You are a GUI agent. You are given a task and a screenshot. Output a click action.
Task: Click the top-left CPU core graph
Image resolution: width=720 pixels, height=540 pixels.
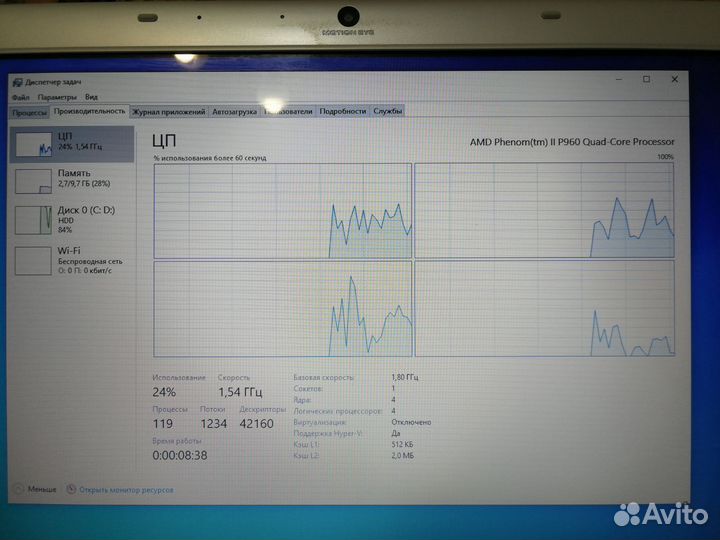coord(283,211)
